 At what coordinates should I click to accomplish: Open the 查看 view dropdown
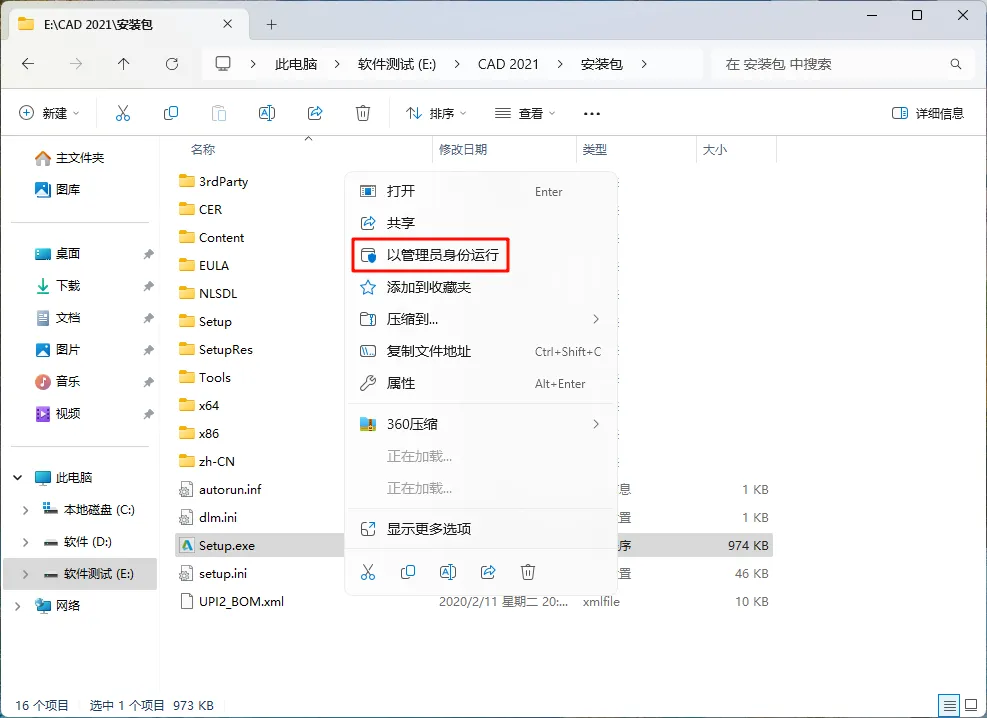[524, 113]
